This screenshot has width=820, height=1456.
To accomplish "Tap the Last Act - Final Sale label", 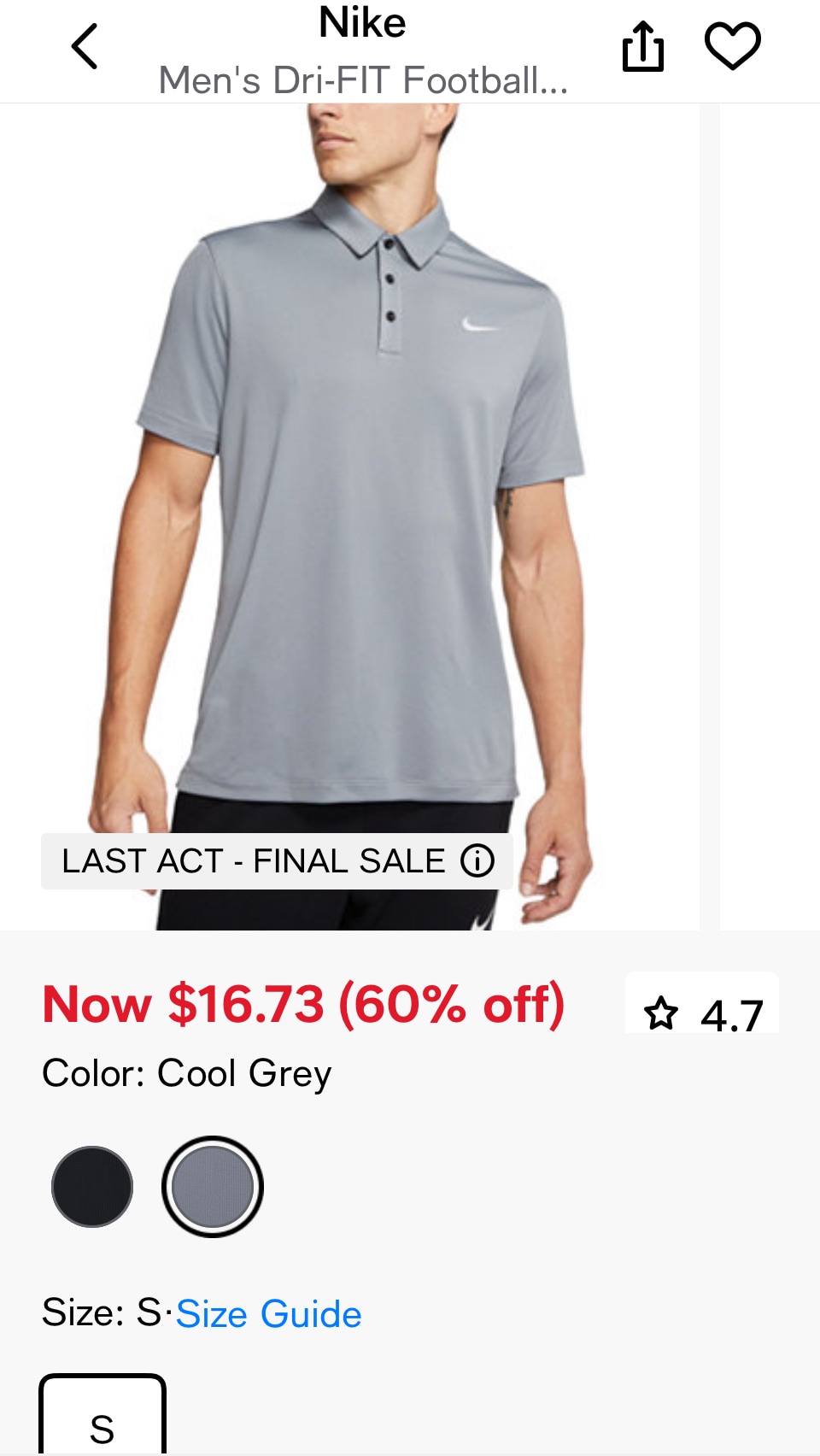I will tap(254, 860).
